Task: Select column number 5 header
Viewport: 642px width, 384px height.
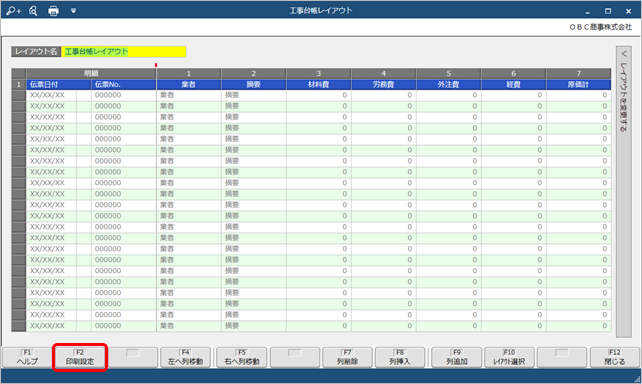Action: click(x=449, y=74)
